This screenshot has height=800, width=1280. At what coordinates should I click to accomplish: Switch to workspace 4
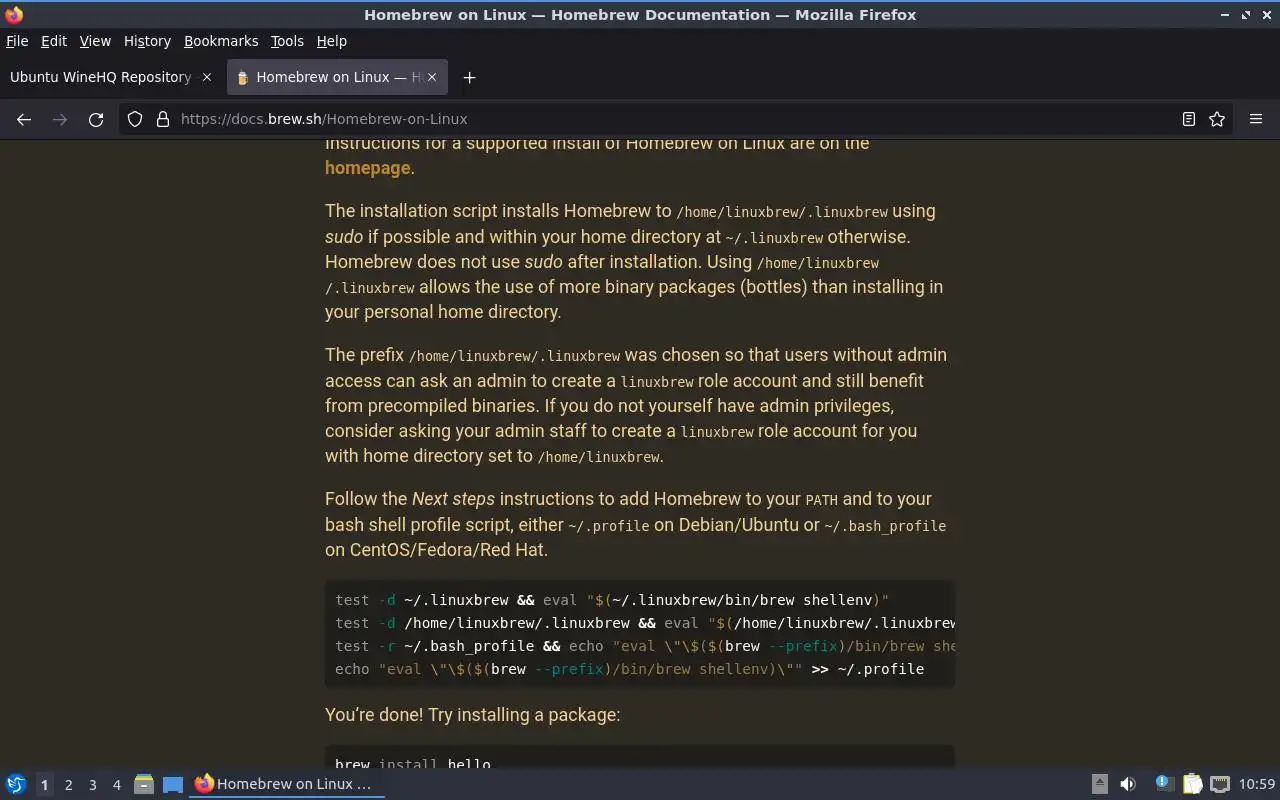point(116,785)
